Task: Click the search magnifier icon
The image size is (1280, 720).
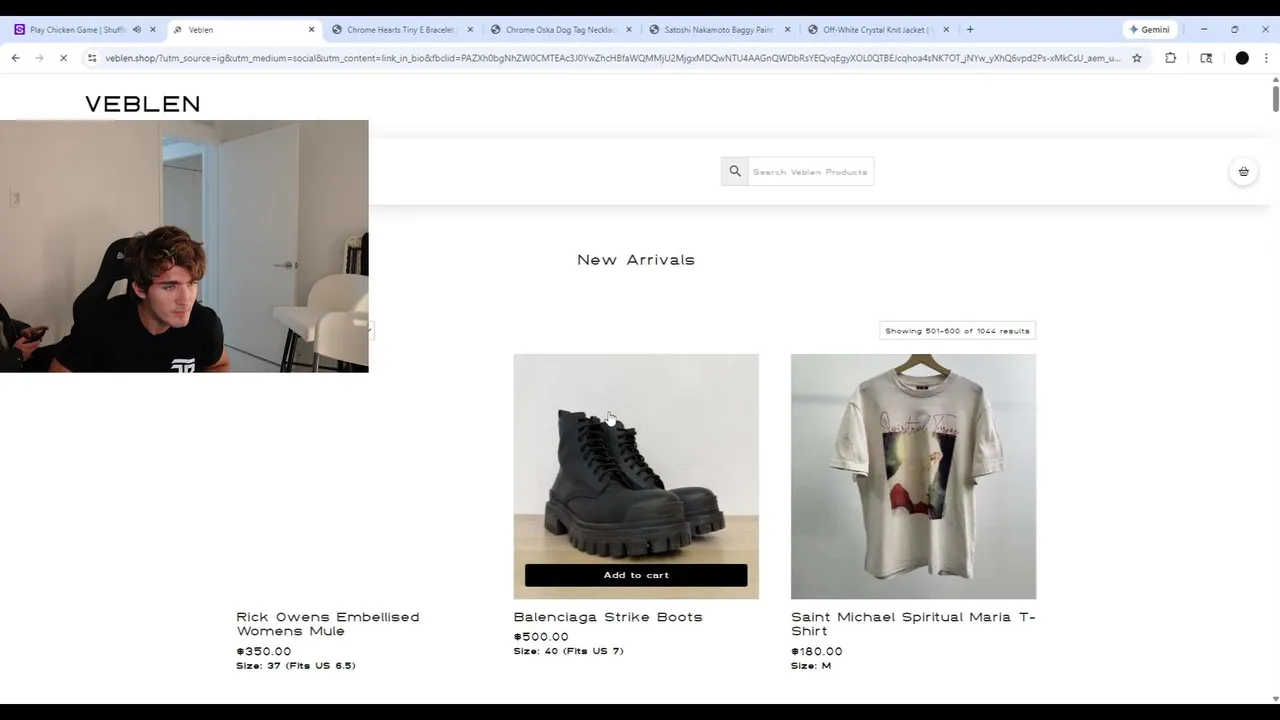Action: tap(735, 172)
